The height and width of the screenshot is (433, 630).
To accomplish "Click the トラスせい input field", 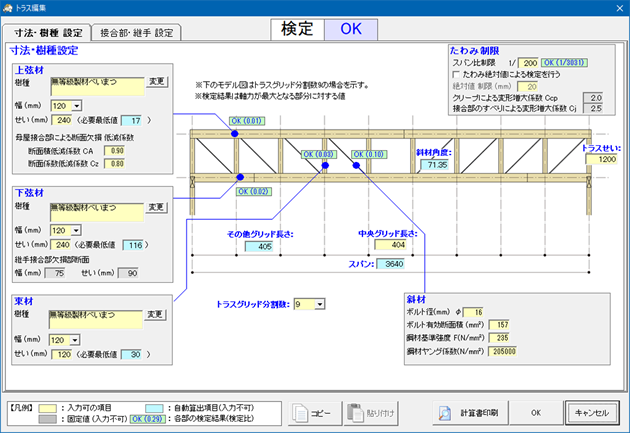I will (602, 159).
